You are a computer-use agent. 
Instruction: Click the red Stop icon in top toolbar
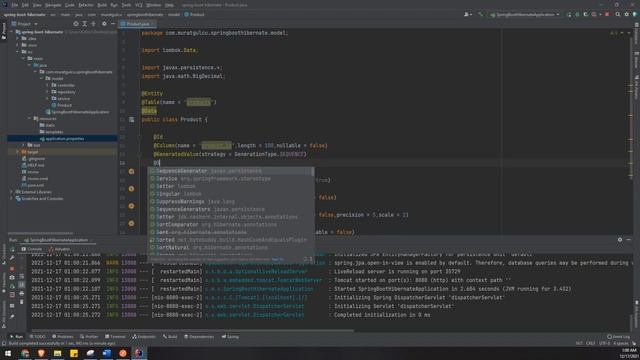coord(607,14)
